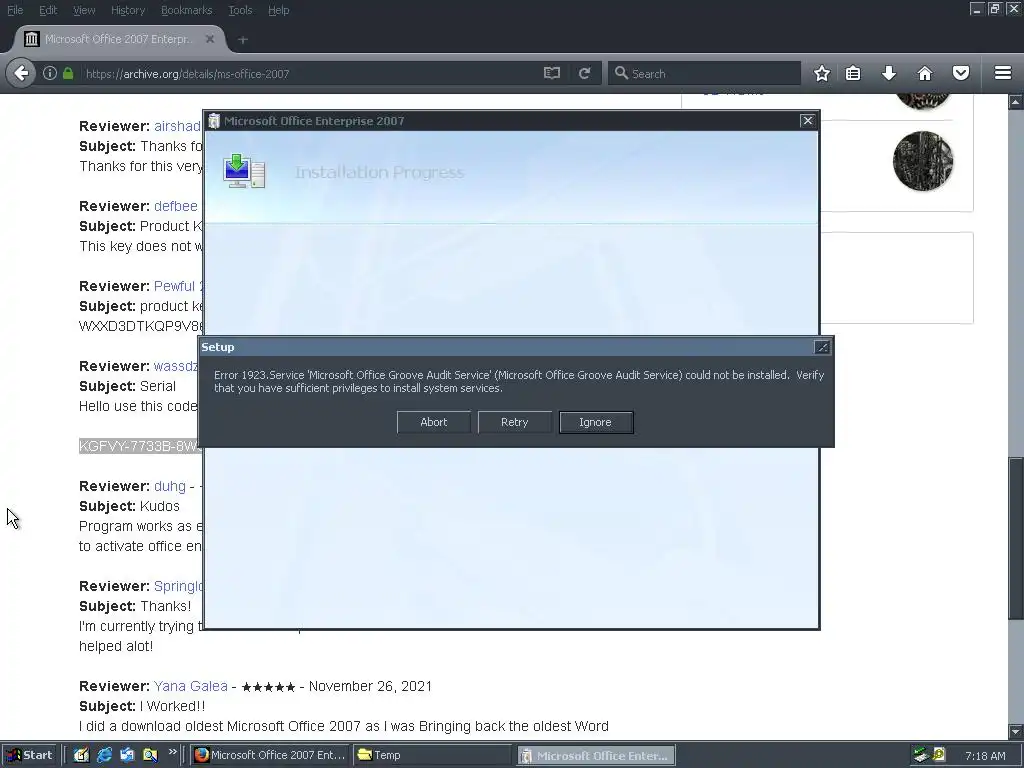The height and width of the screenshot is (768, 1024).
Task: Reload the page with the refresh icon
Action: click(584, 73)
